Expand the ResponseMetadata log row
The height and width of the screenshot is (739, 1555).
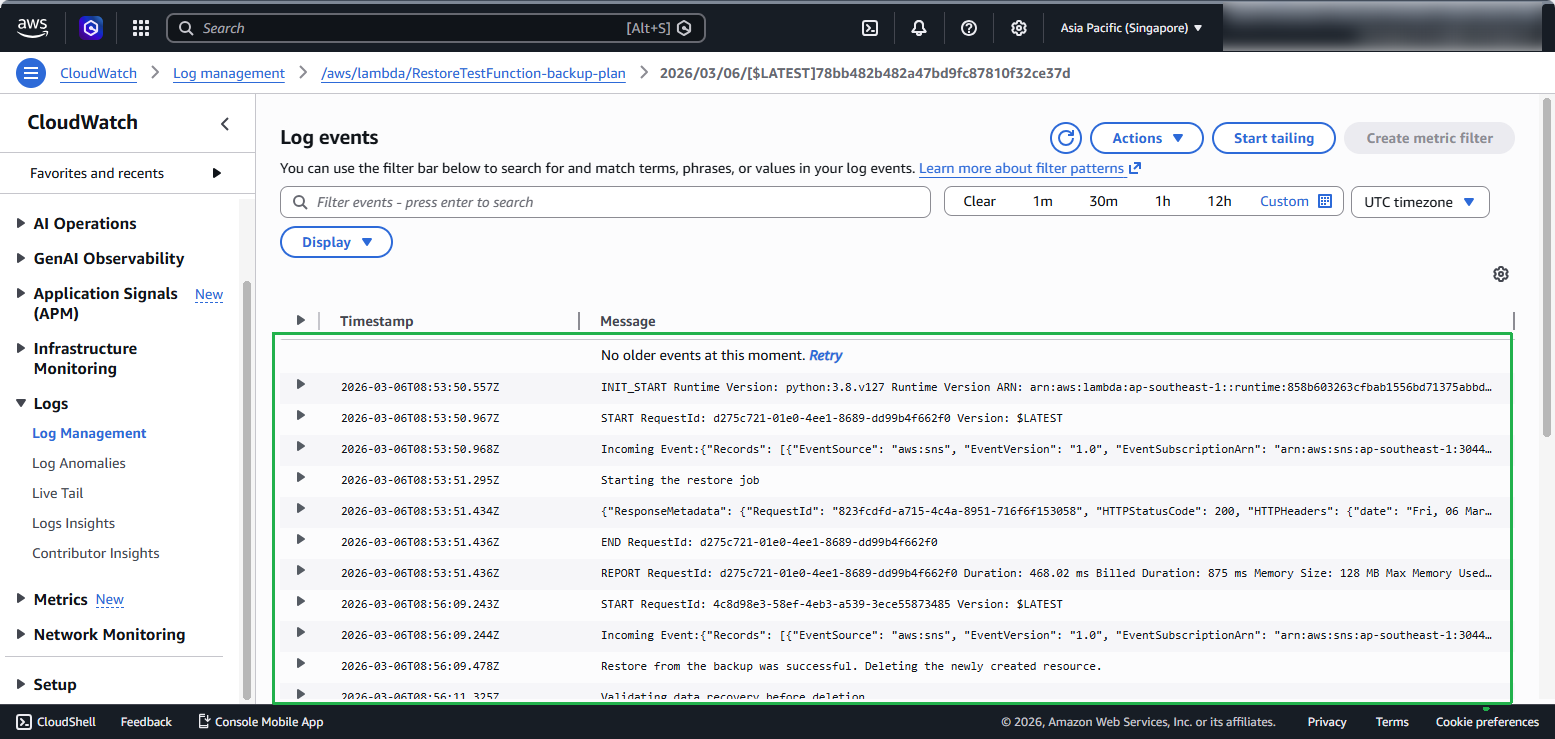(300, 508)
